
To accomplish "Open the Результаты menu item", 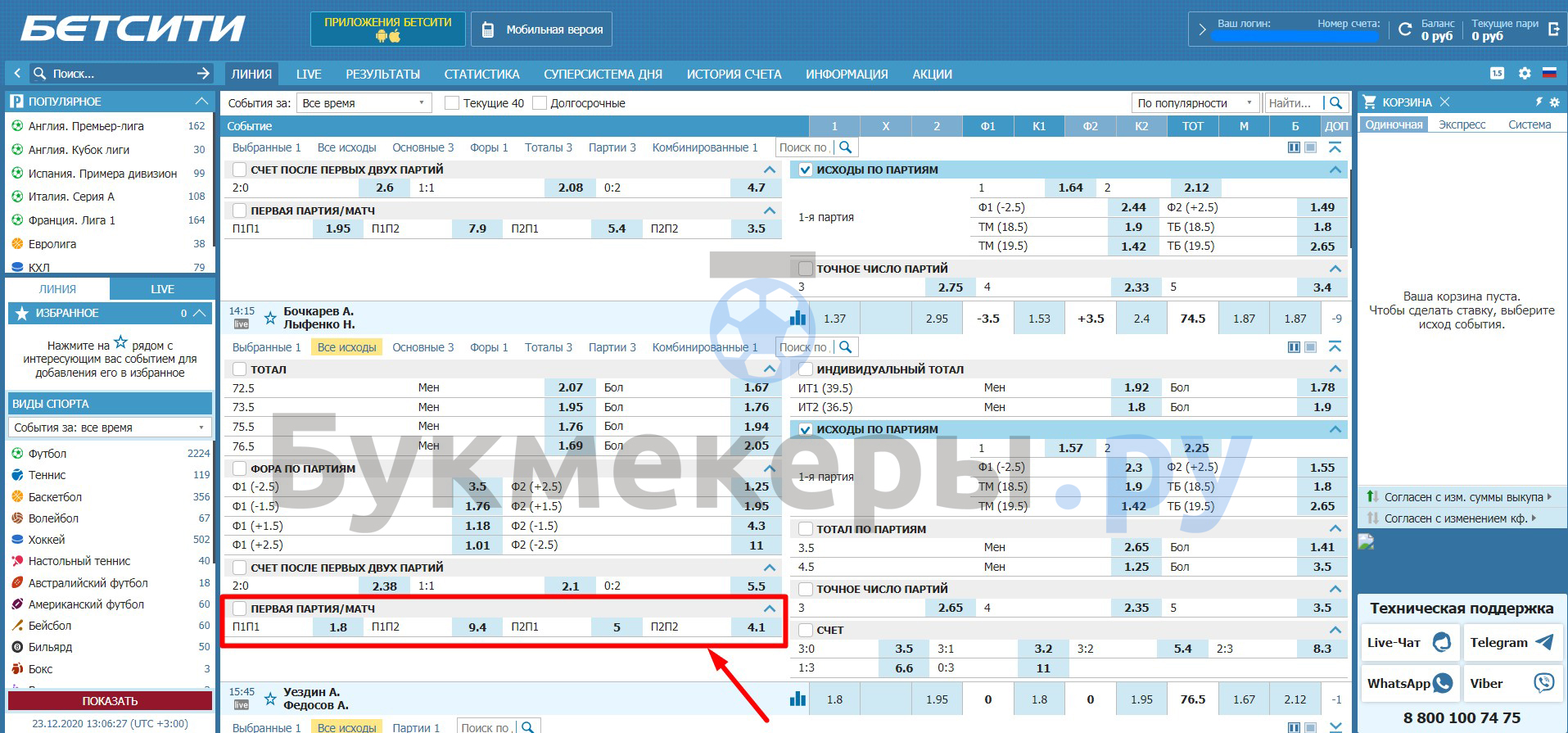I will tap(382, 75).
